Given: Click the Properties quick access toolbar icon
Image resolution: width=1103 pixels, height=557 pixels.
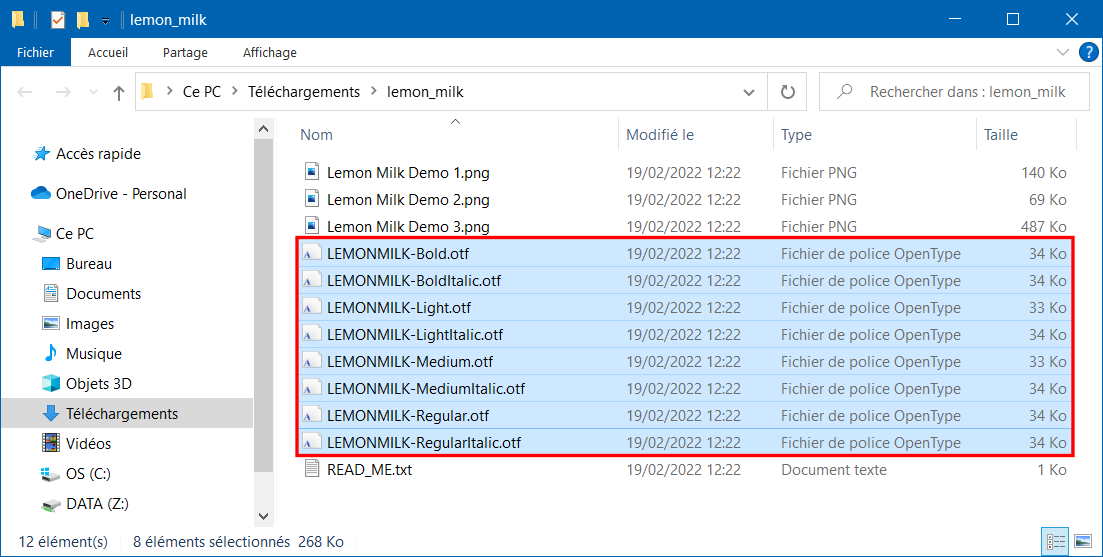Looking at the screenshot, I should 58,20.
